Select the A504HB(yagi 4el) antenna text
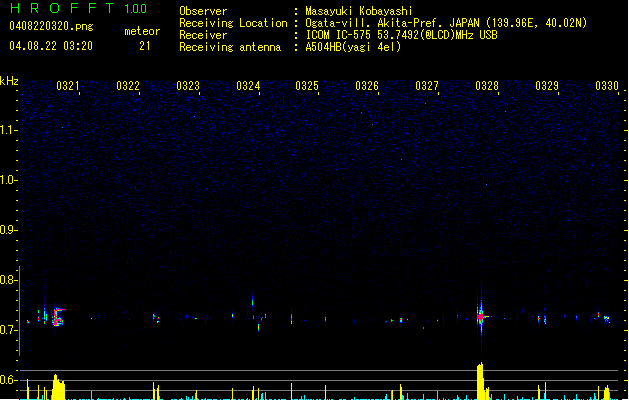The image size is (629, 400). (353, 47)
